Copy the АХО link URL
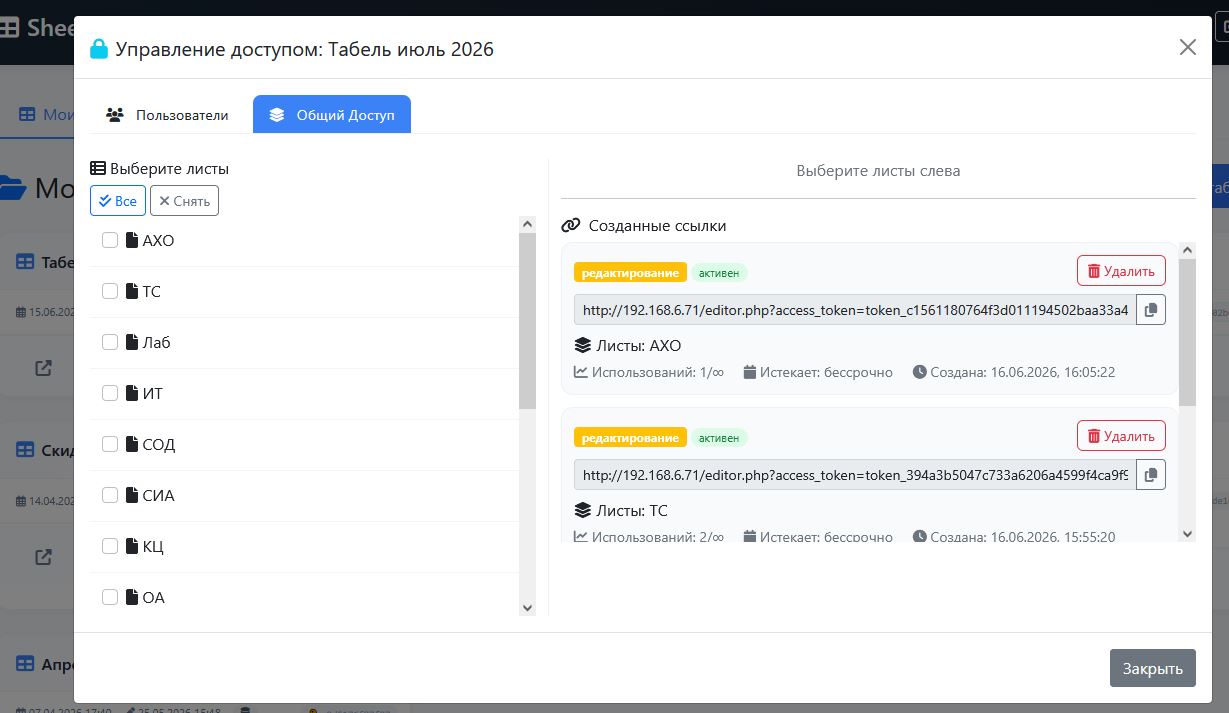Viewport: 1229px width, 713px height. click(1151, 310)
